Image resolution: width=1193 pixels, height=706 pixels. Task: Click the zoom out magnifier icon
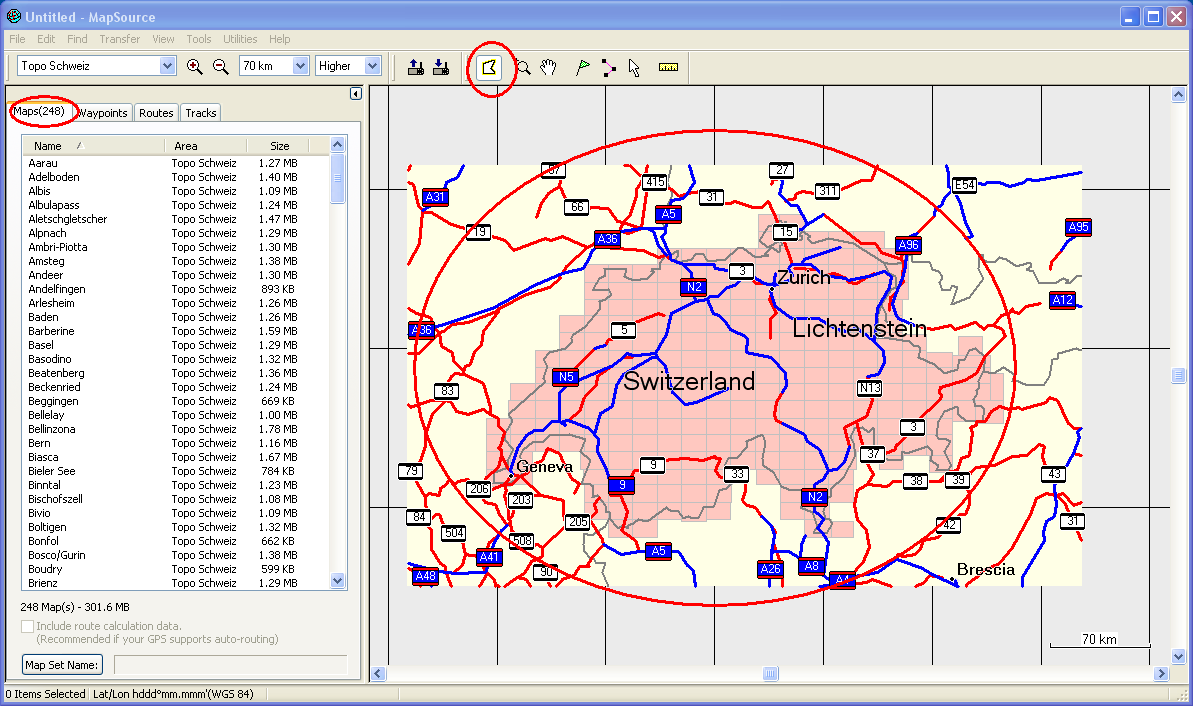[221, 66]
